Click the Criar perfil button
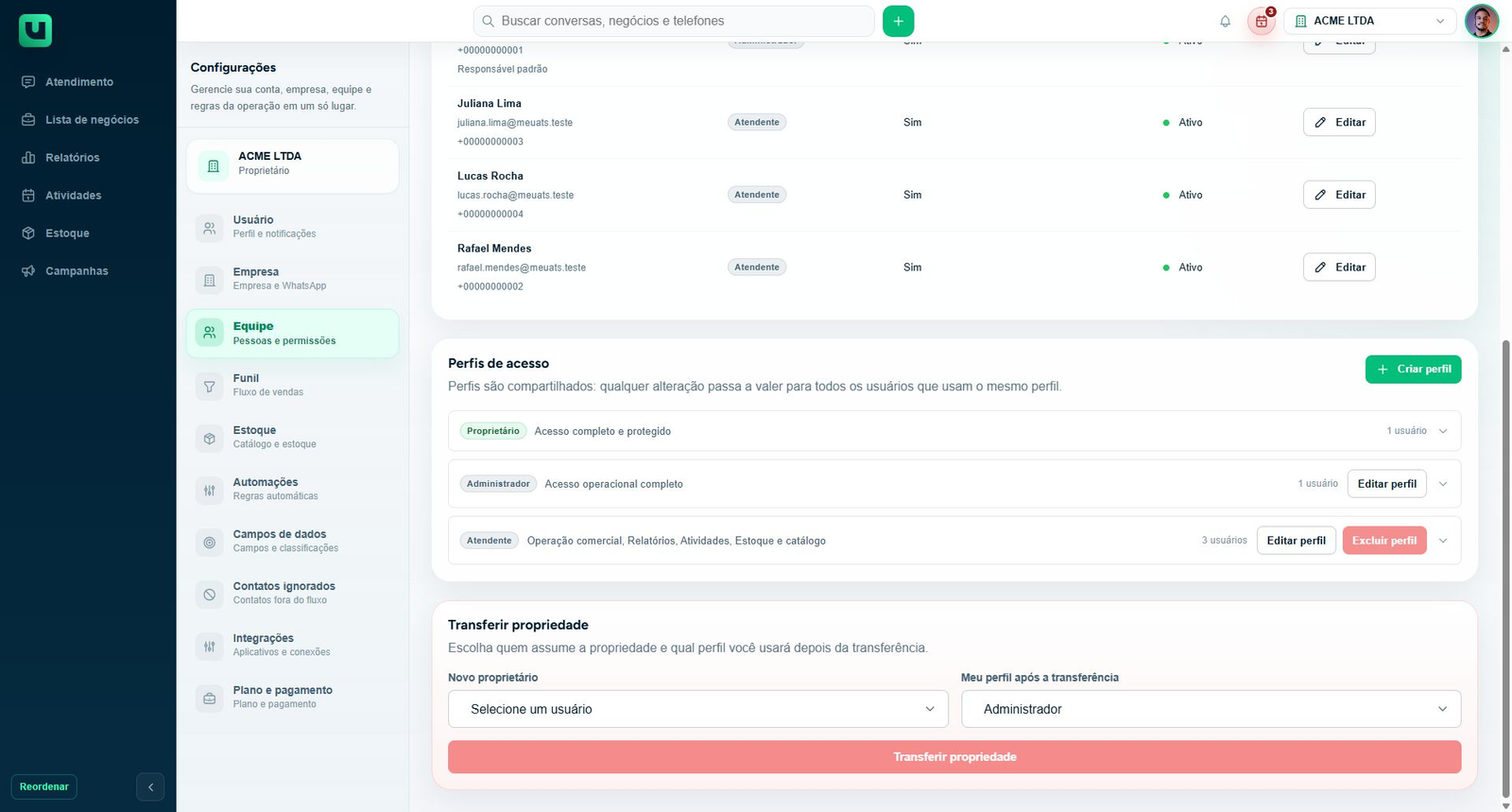The image size is (1512, 812). (x=1413, y=369)
